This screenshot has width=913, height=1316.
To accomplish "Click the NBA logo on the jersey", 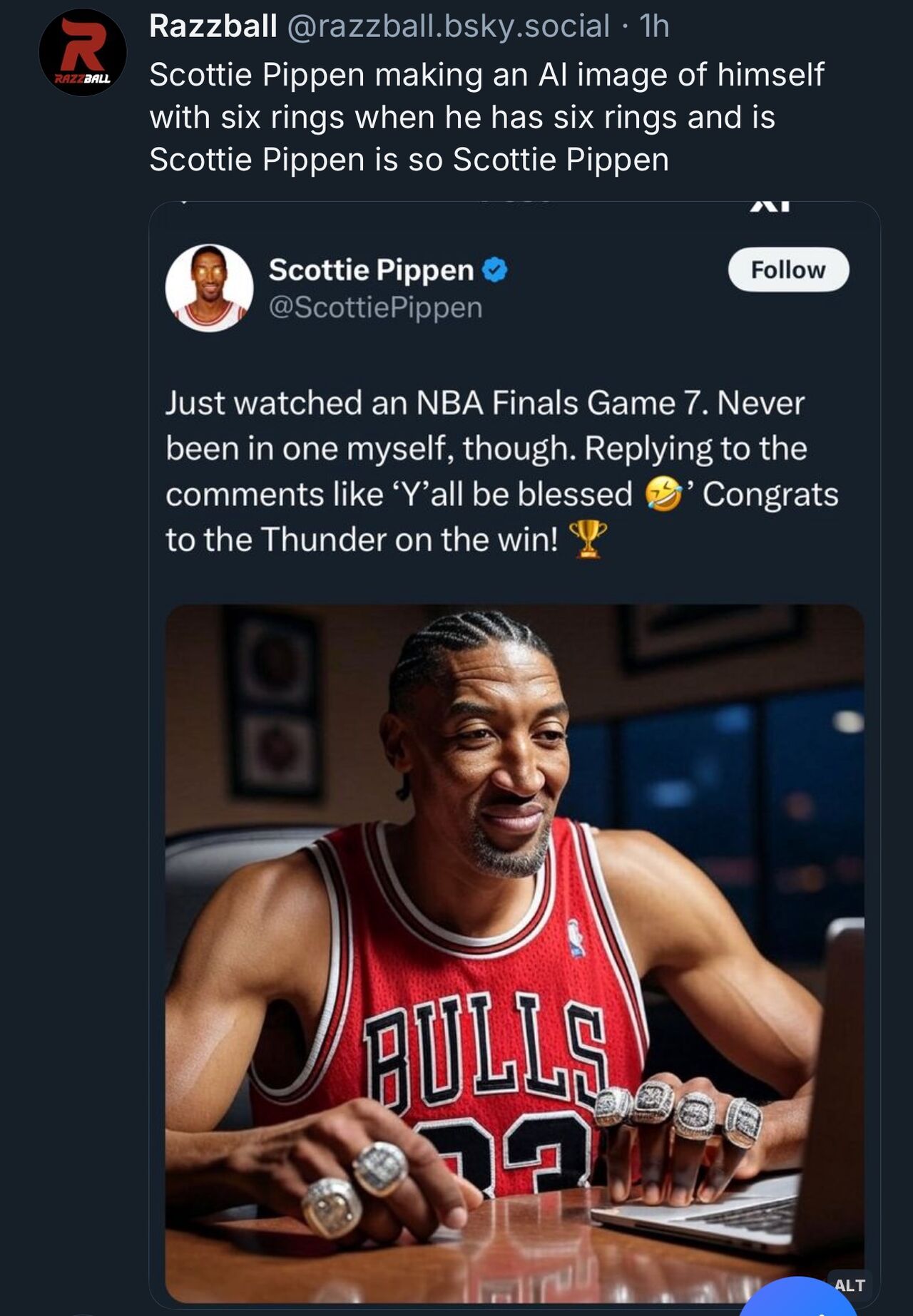I will tap(576, 937).
